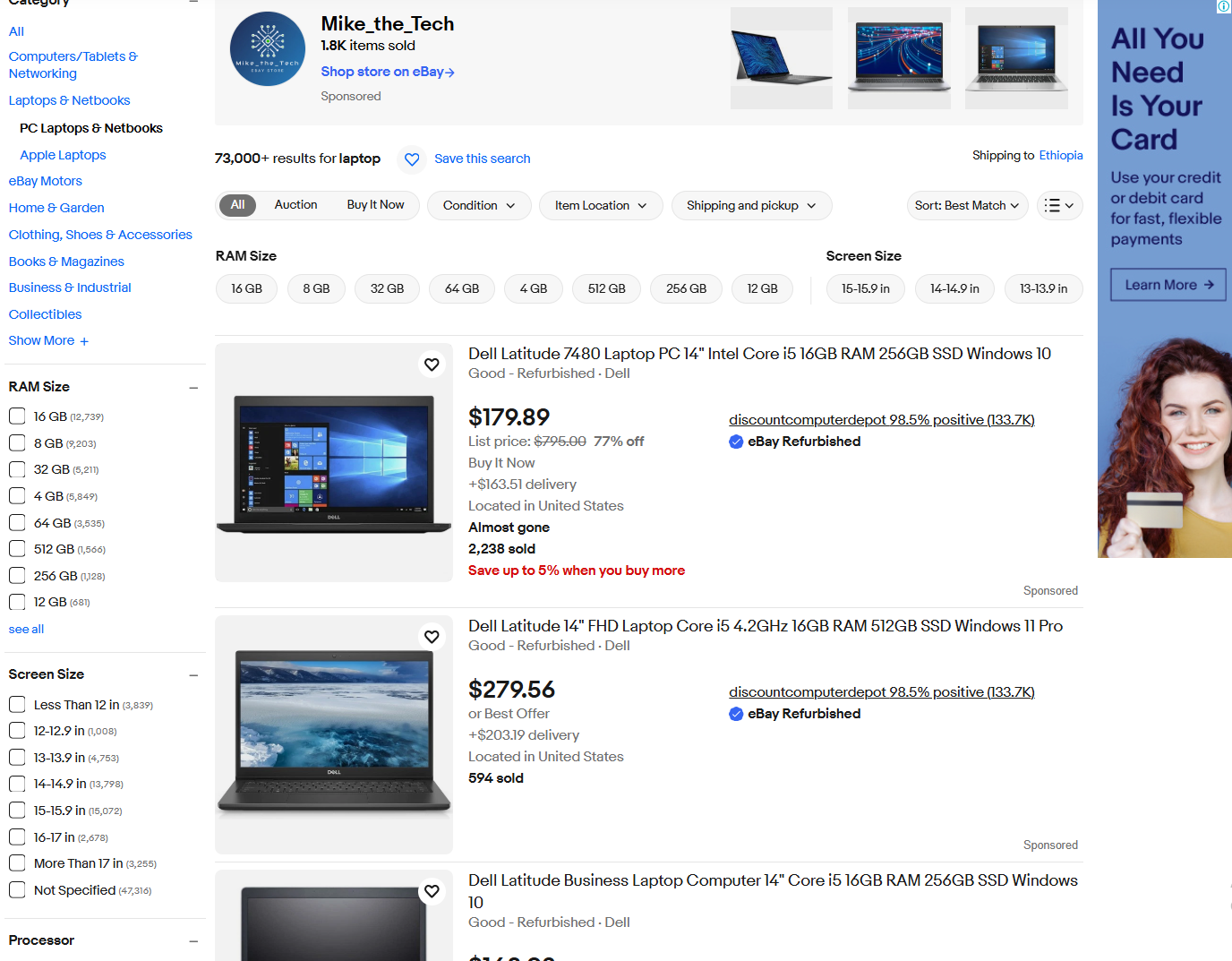Open Sort: Best Match dropdown
Screen dimensions: 1232x961
pos(967,205)
